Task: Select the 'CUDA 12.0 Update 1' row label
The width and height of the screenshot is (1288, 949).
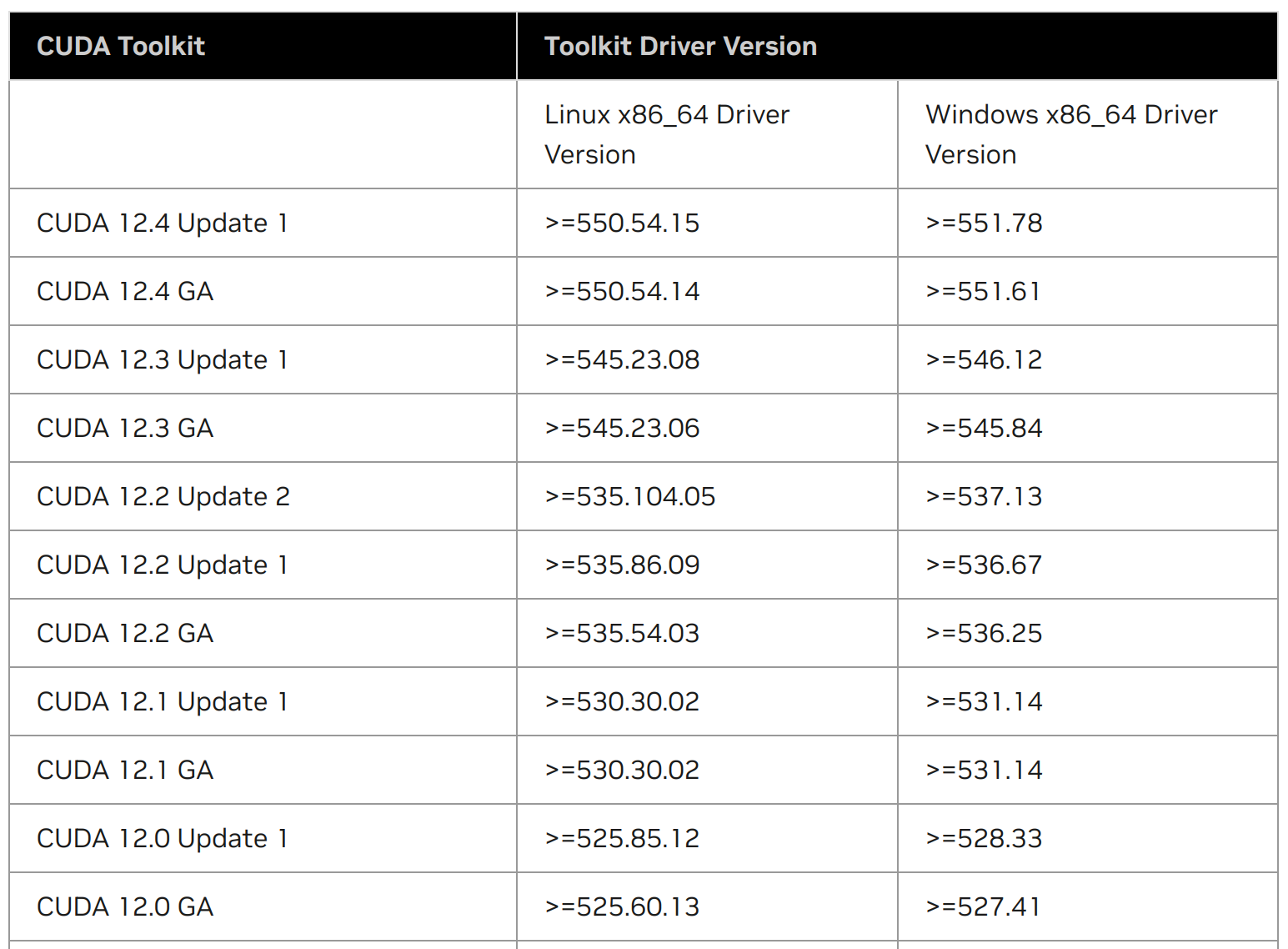Action: [163, 838]
